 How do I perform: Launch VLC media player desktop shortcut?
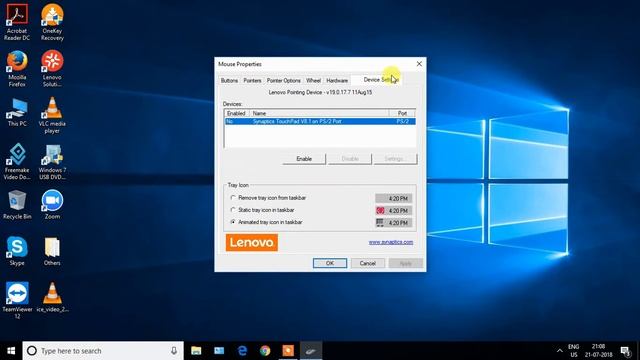pos(52,115)
